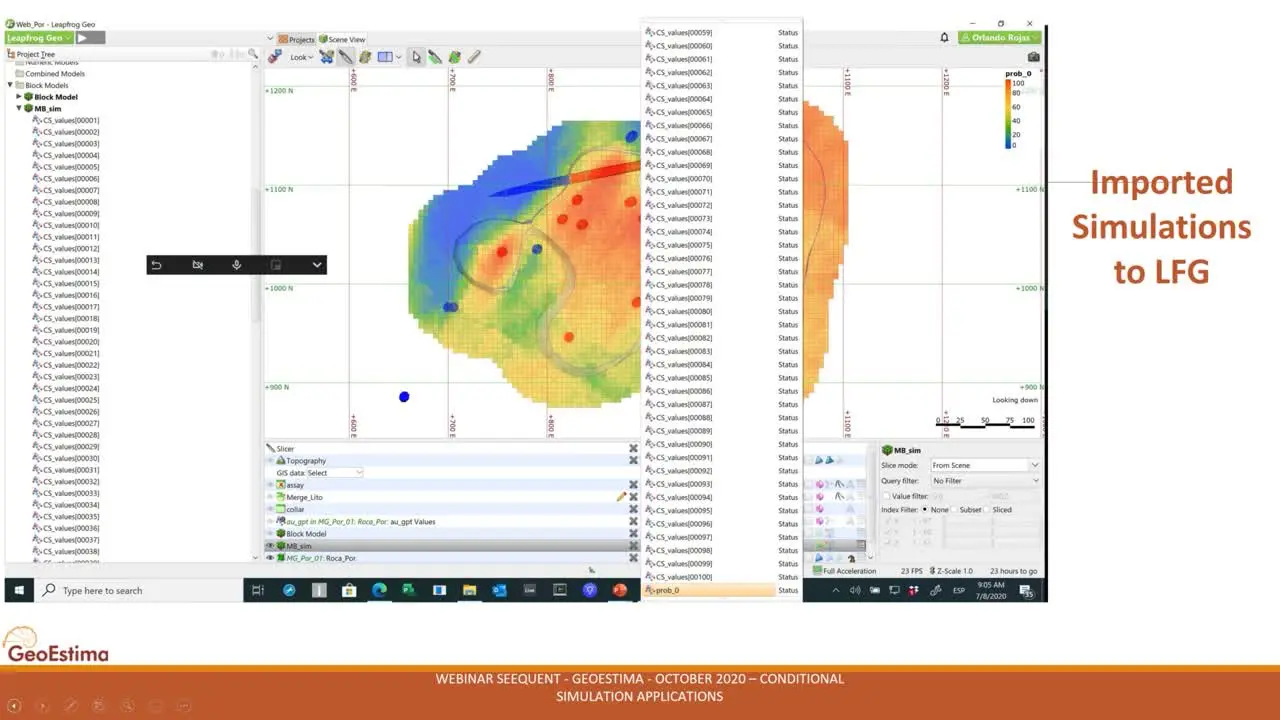Viewport: 1280px width, 720px height.
Task: Toggle visibility of the Topography layer
Action: tap(270, 461)
